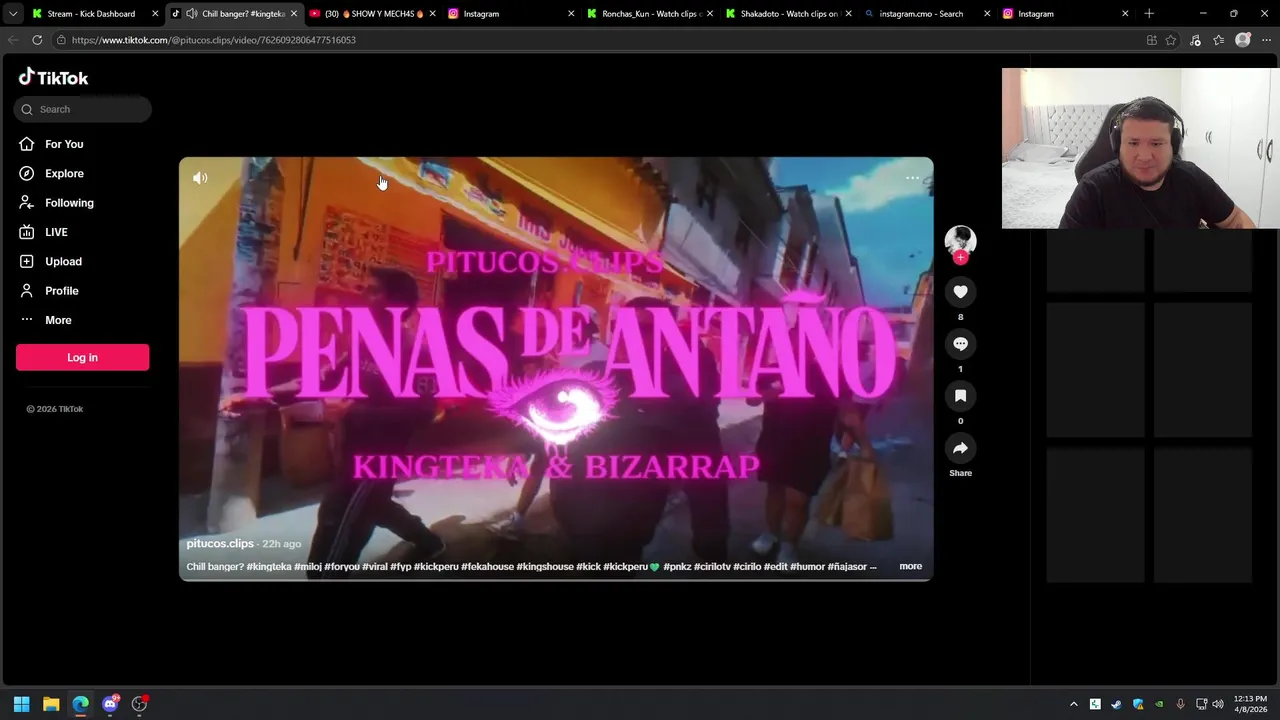Image resolution: width=1280 pixels, height=720 pixels.
Task: Switch to the Ronchas_Kun Kick clips tab
Action: tap(648, 14)
